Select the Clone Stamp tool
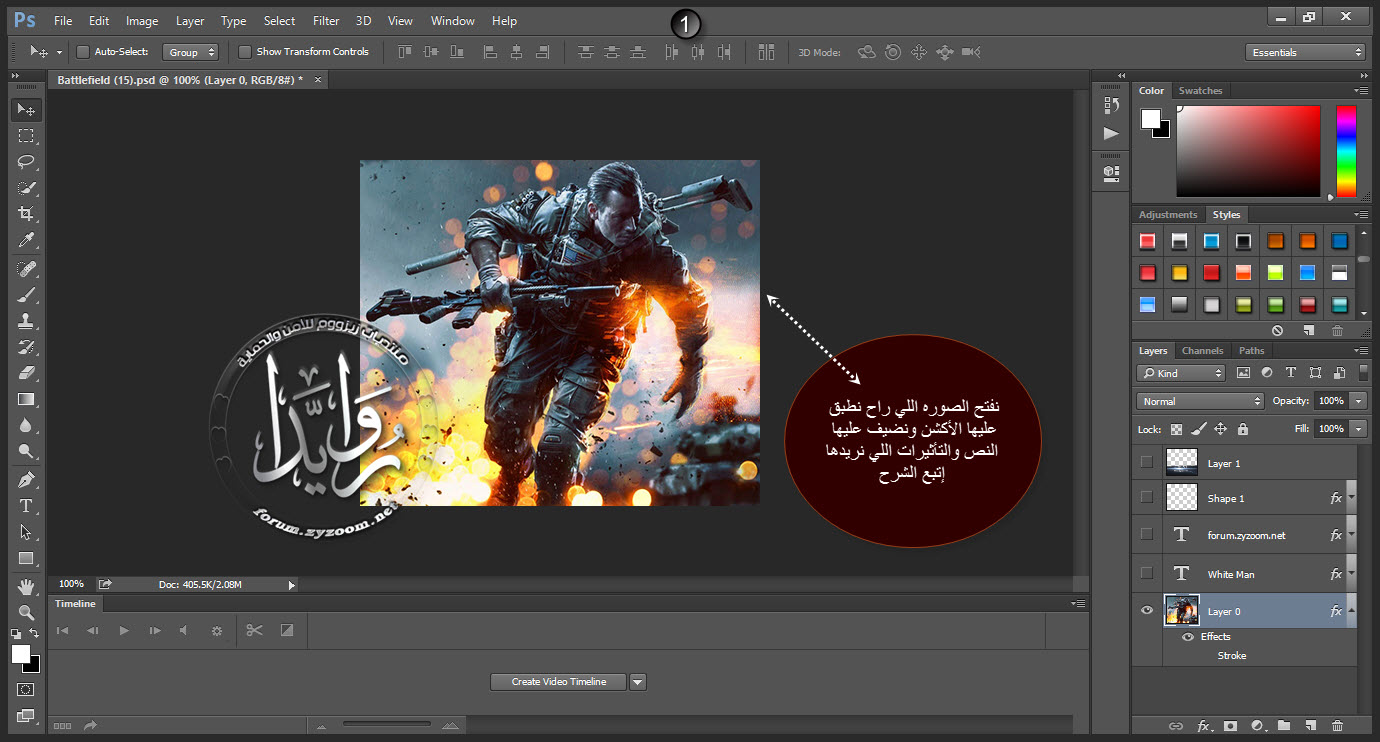The width and height of the screenshot is (1380, 742). pos(26,321)
